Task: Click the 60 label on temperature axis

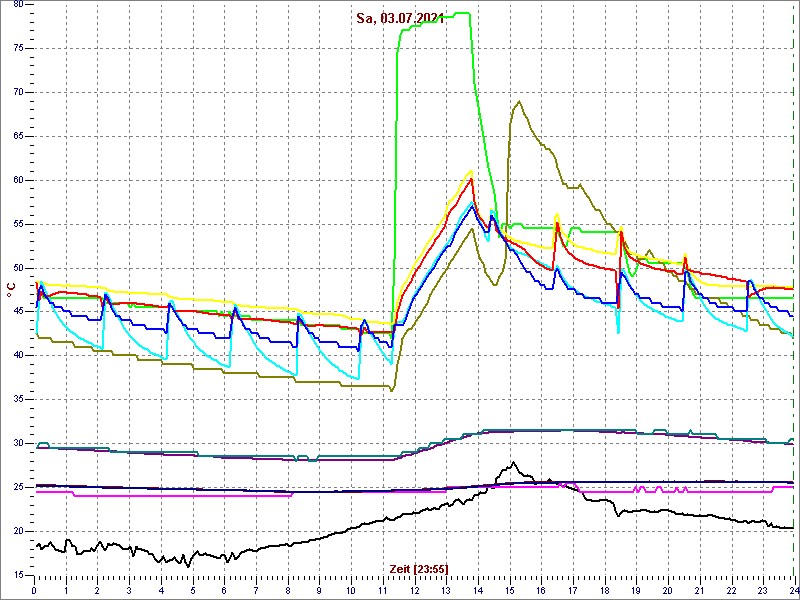Action: (16, 180)
